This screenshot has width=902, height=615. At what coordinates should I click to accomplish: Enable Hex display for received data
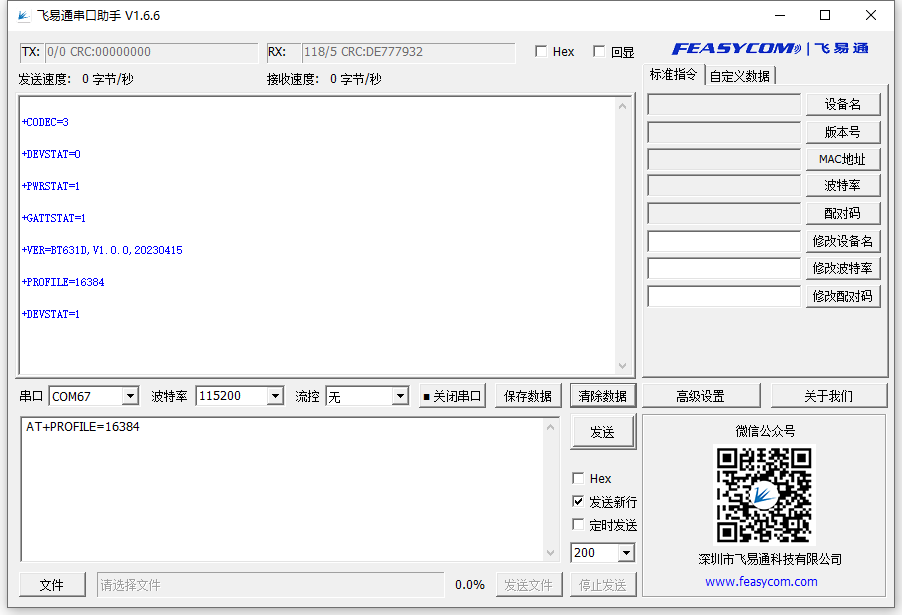tap(540, 51)
